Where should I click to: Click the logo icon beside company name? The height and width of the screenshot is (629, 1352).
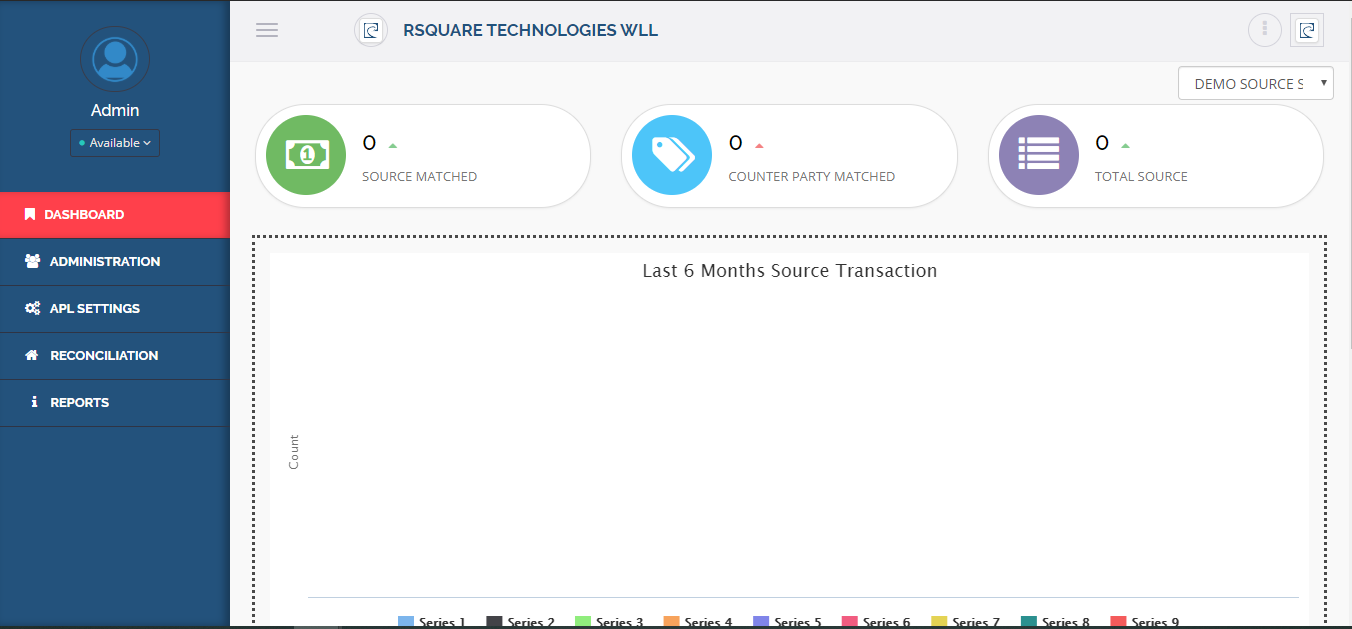point(371,30)
